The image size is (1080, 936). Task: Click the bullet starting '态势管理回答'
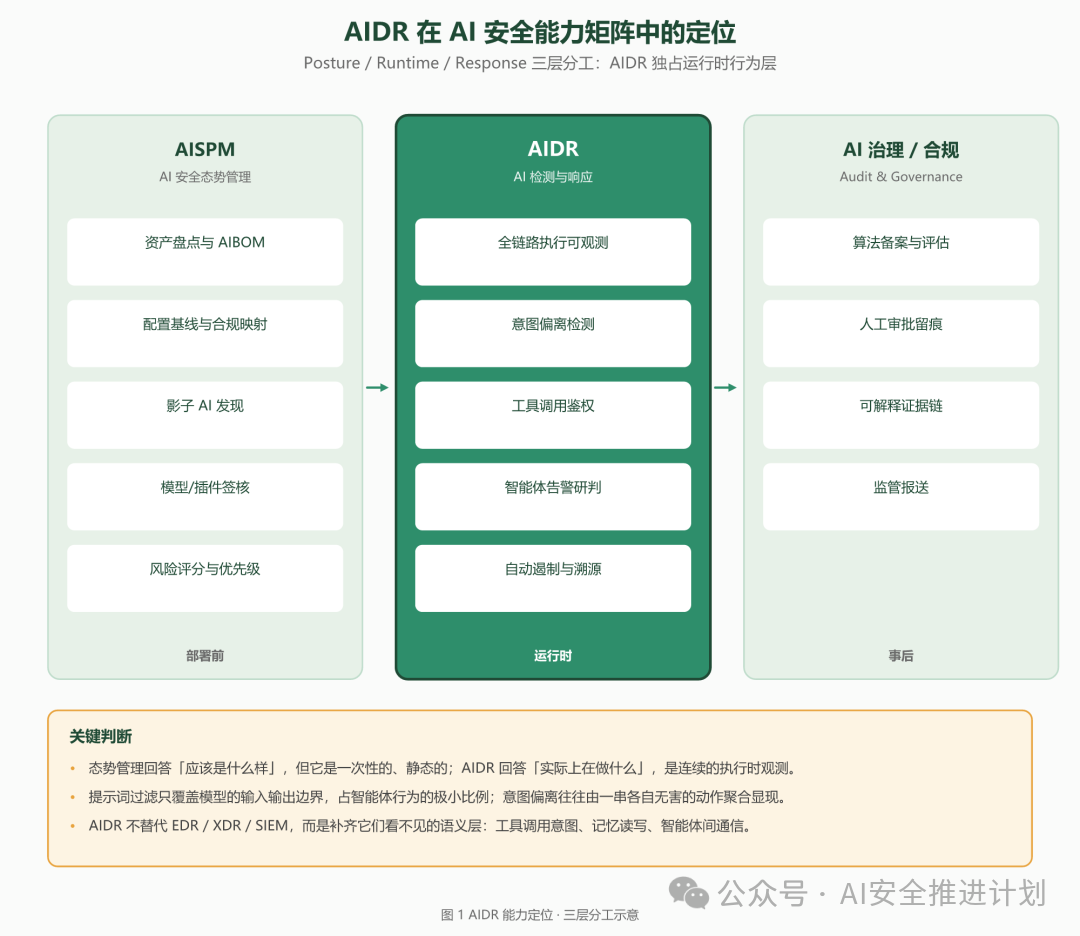point(444,768)
